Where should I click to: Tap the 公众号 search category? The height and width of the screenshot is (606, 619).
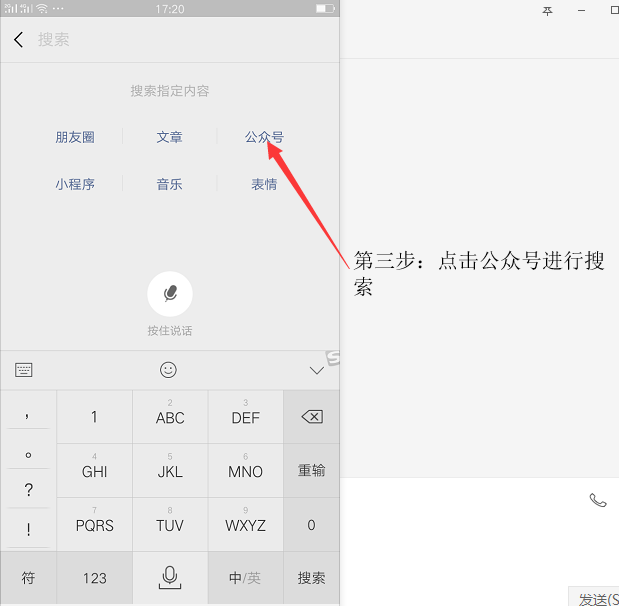pyautogui.click(x=264, y=137)
